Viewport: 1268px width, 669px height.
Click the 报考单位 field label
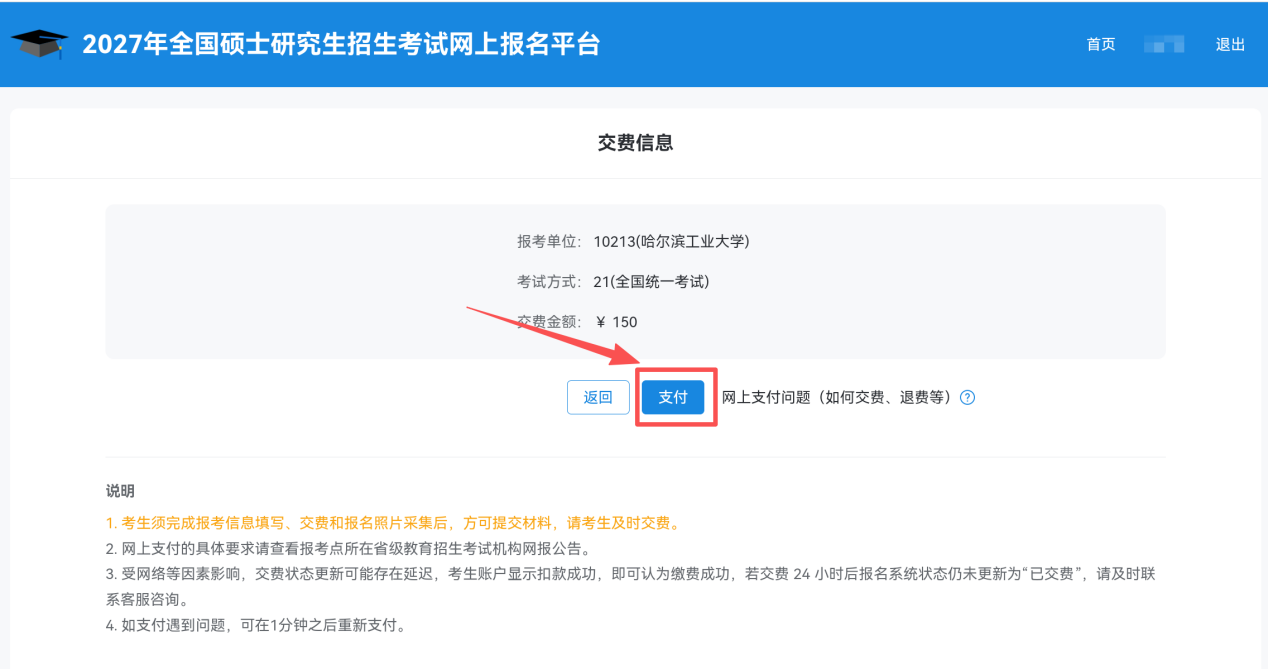point(548,241)
